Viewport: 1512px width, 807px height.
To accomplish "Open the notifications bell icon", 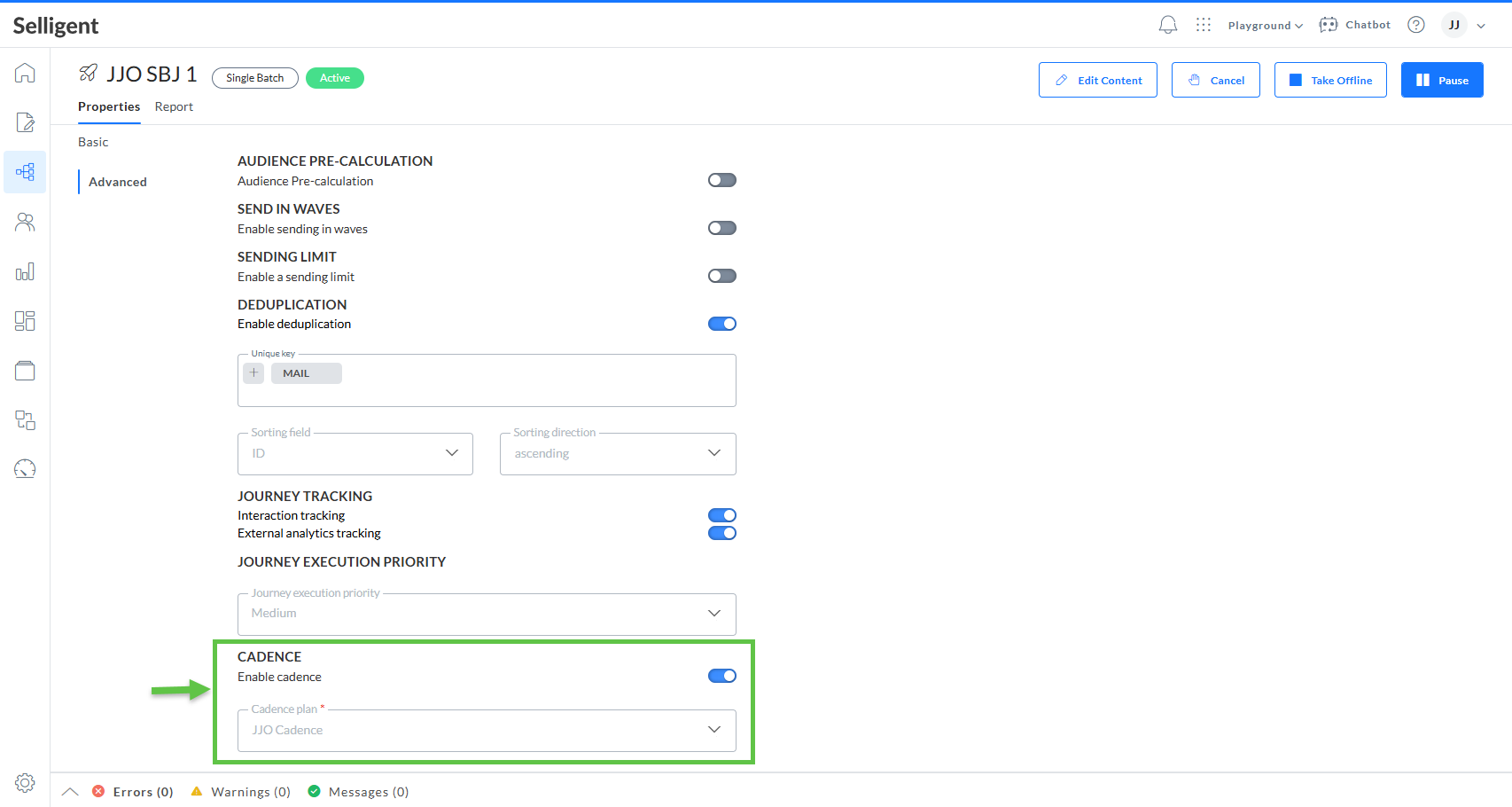I will click(1167, 25).
